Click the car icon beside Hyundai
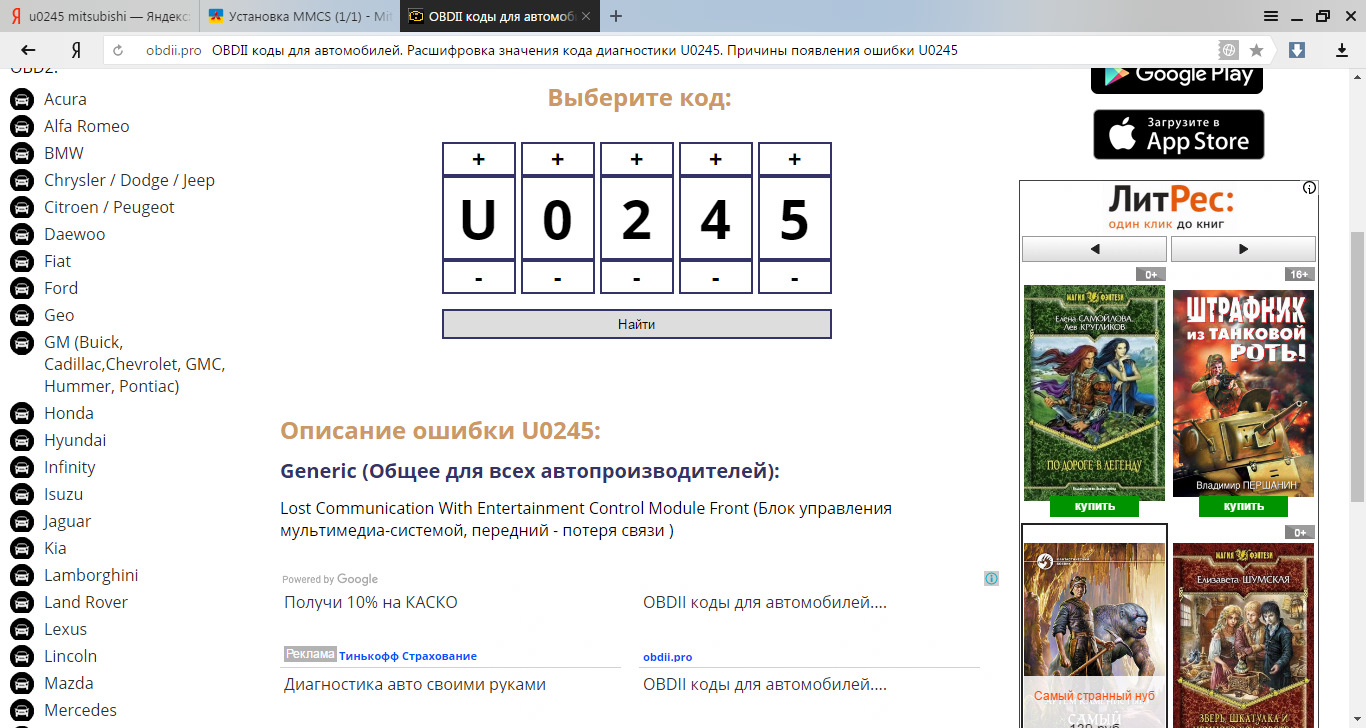The image size is (1366, 728). pyautogui.click(x=21, y=440)
